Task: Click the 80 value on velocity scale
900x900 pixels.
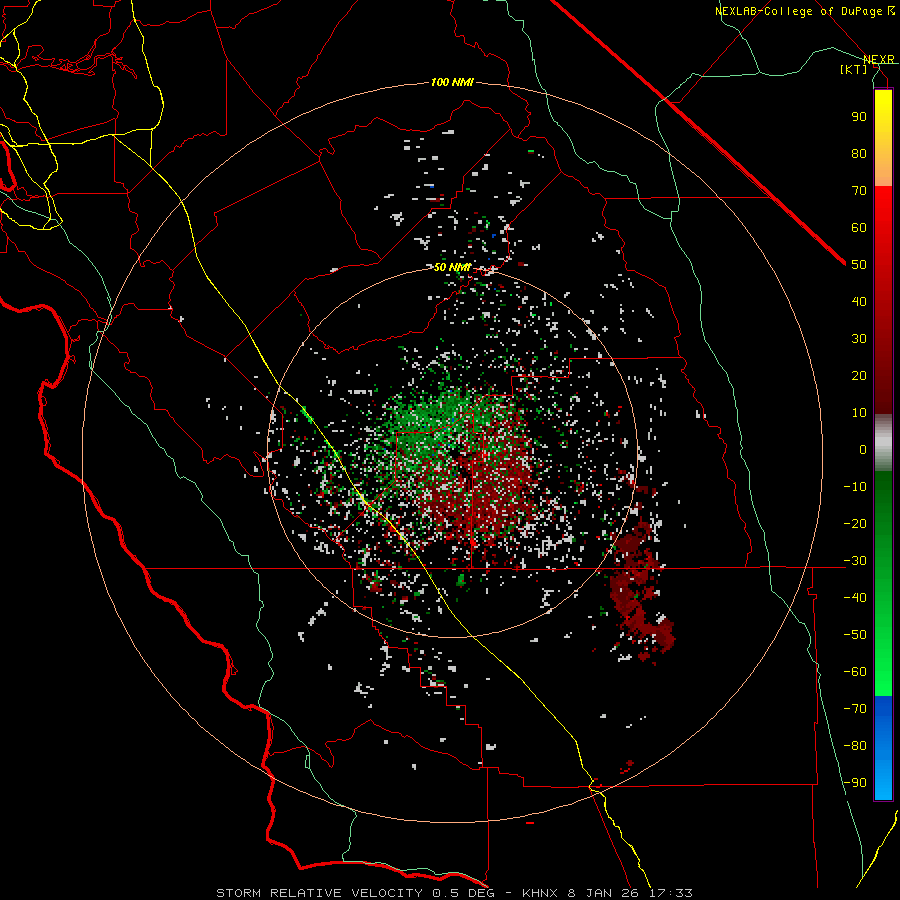Action: [859, 154]
